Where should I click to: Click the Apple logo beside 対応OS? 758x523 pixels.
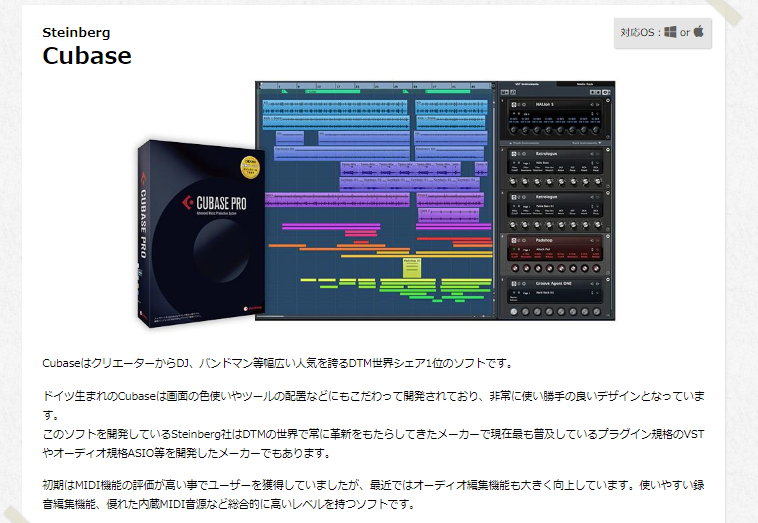tap(699, 31)
